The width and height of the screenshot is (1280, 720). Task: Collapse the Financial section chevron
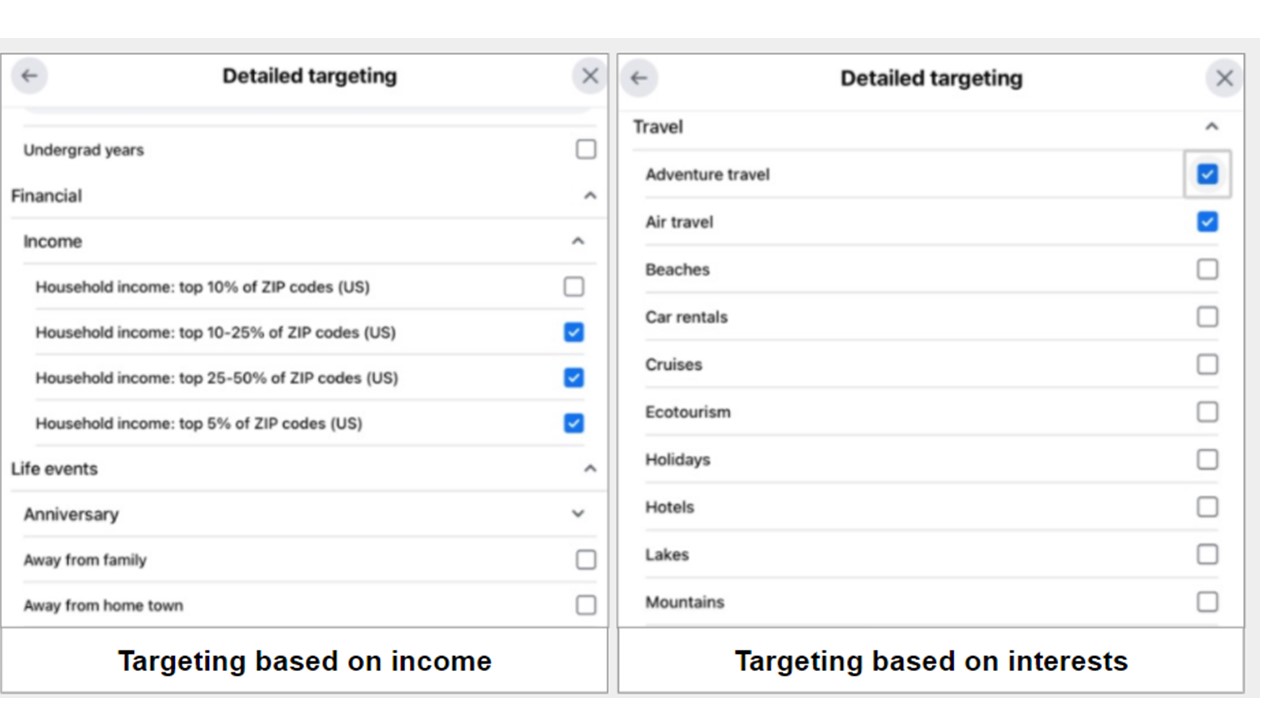590,196
